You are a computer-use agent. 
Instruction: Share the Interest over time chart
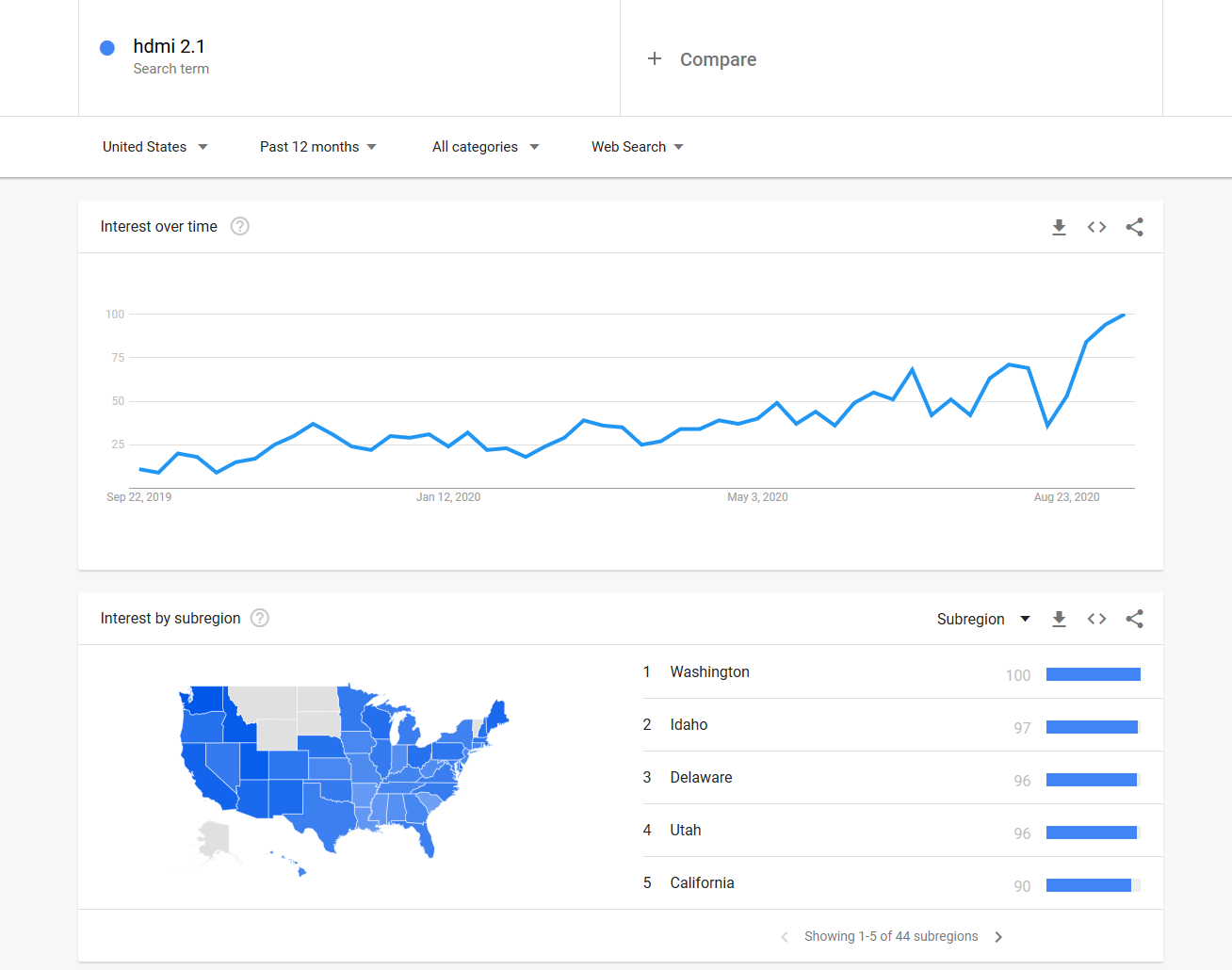click(1134, 227)
